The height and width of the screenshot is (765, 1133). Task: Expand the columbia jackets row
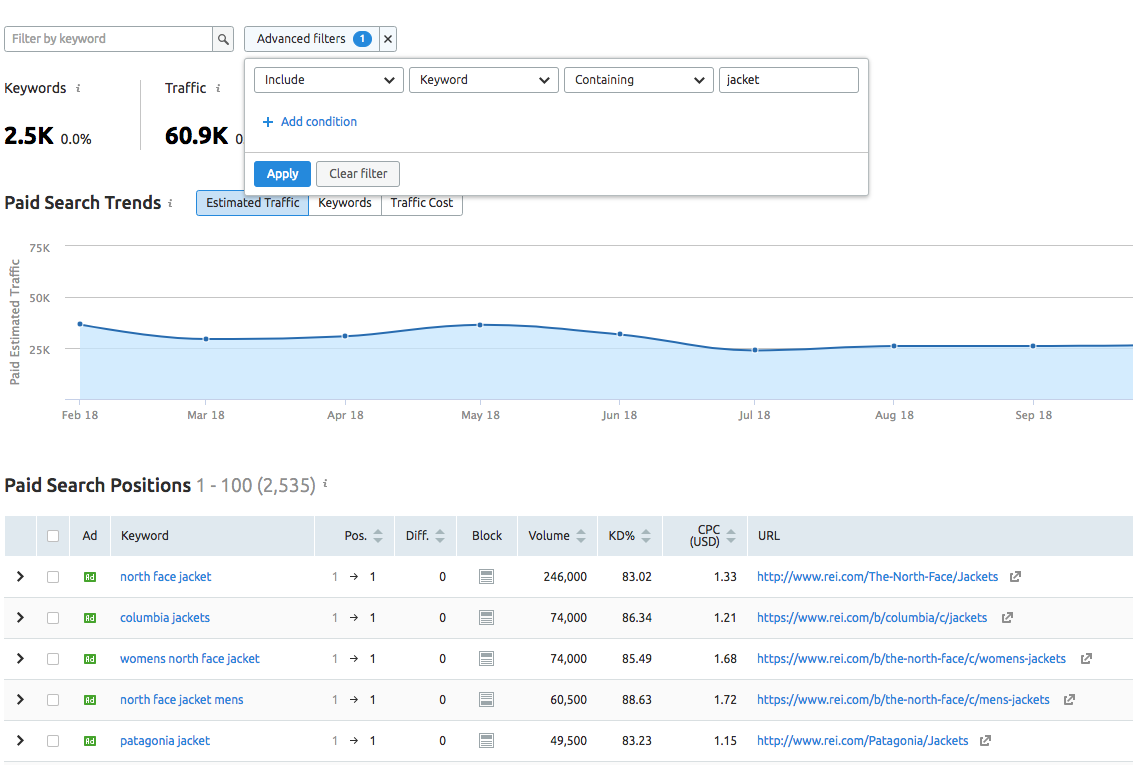(20, 618)
